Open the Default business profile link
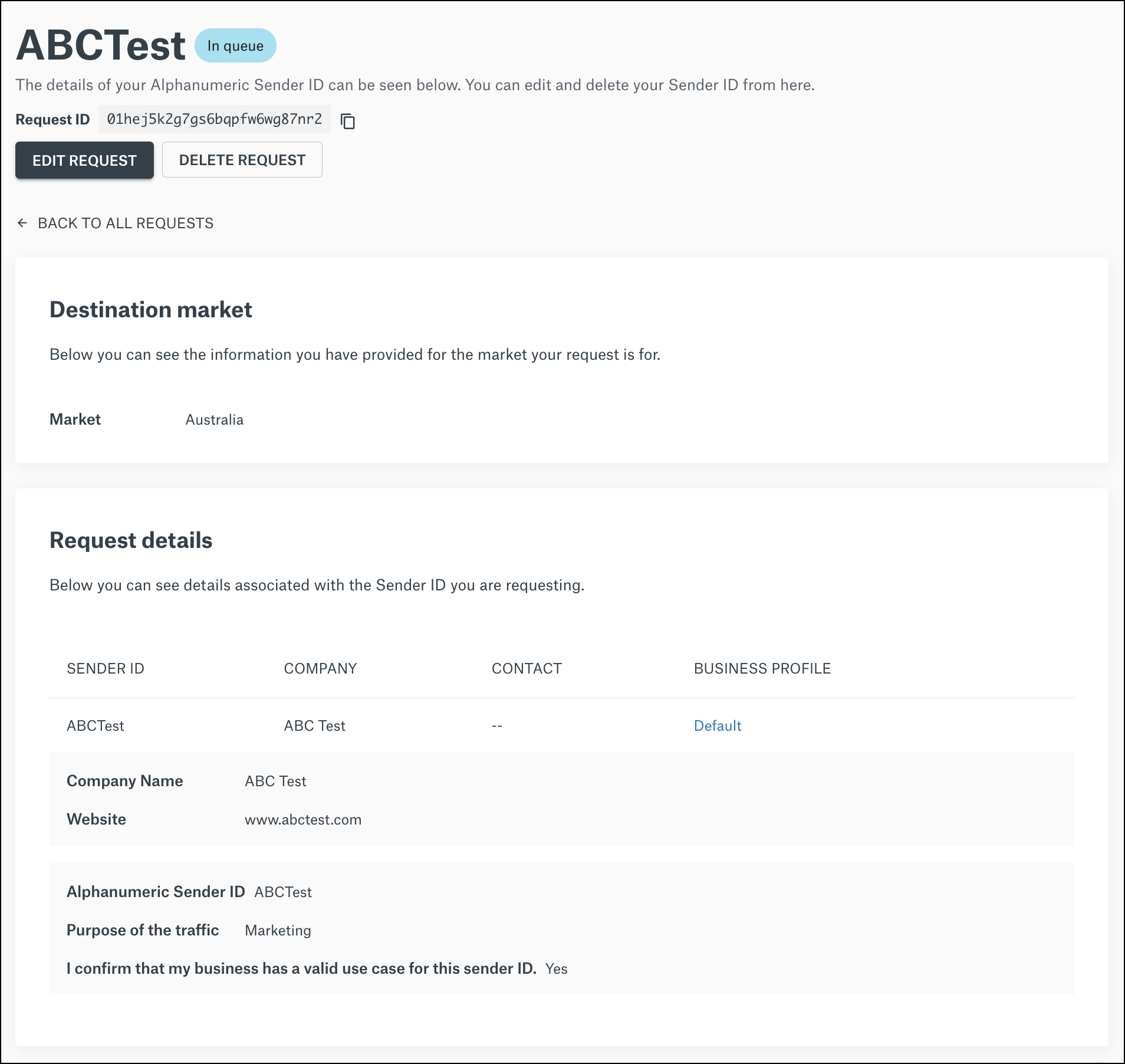 [717, 725]
